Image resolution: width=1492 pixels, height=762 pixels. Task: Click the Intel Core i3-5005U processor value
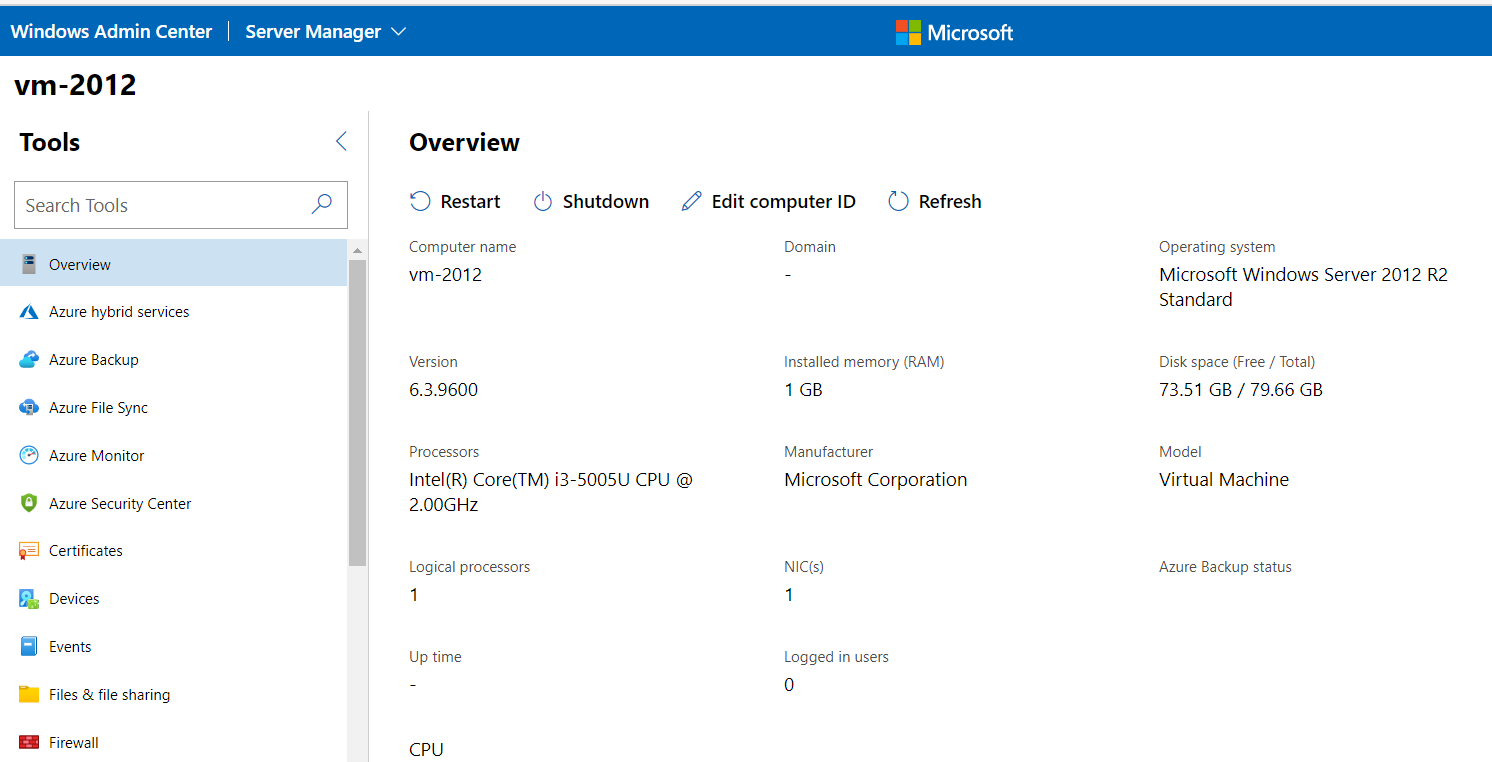point(551,492)
